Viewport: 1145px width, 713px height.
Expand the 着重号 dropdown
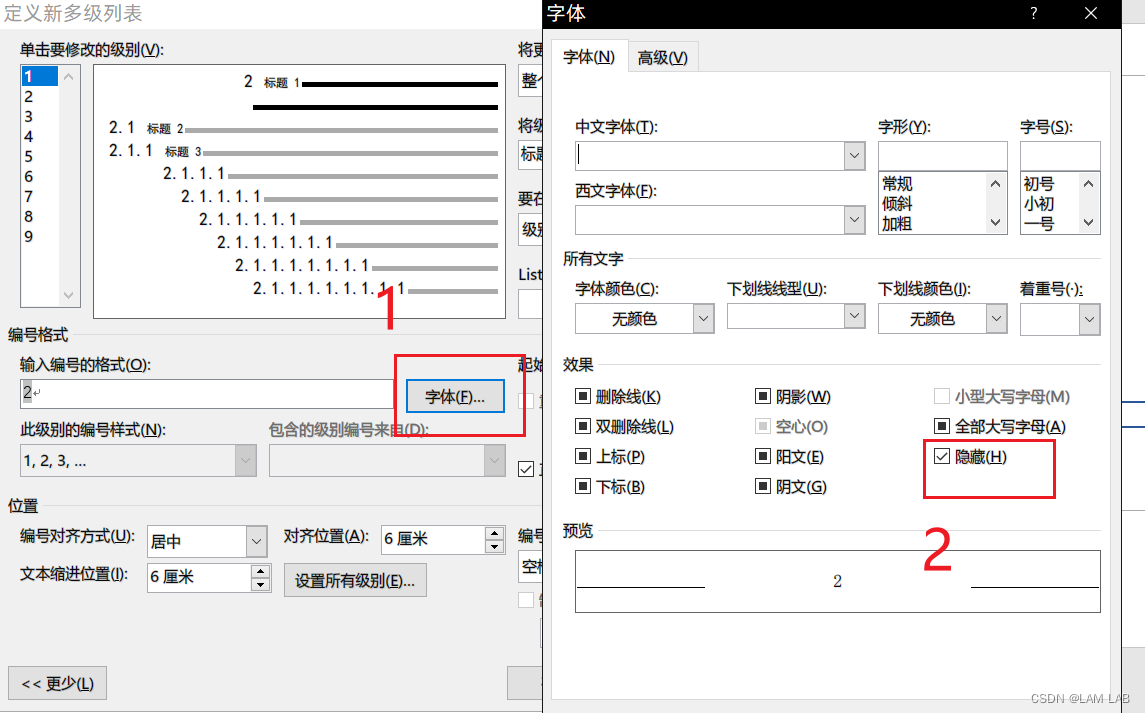[1090, 319]
